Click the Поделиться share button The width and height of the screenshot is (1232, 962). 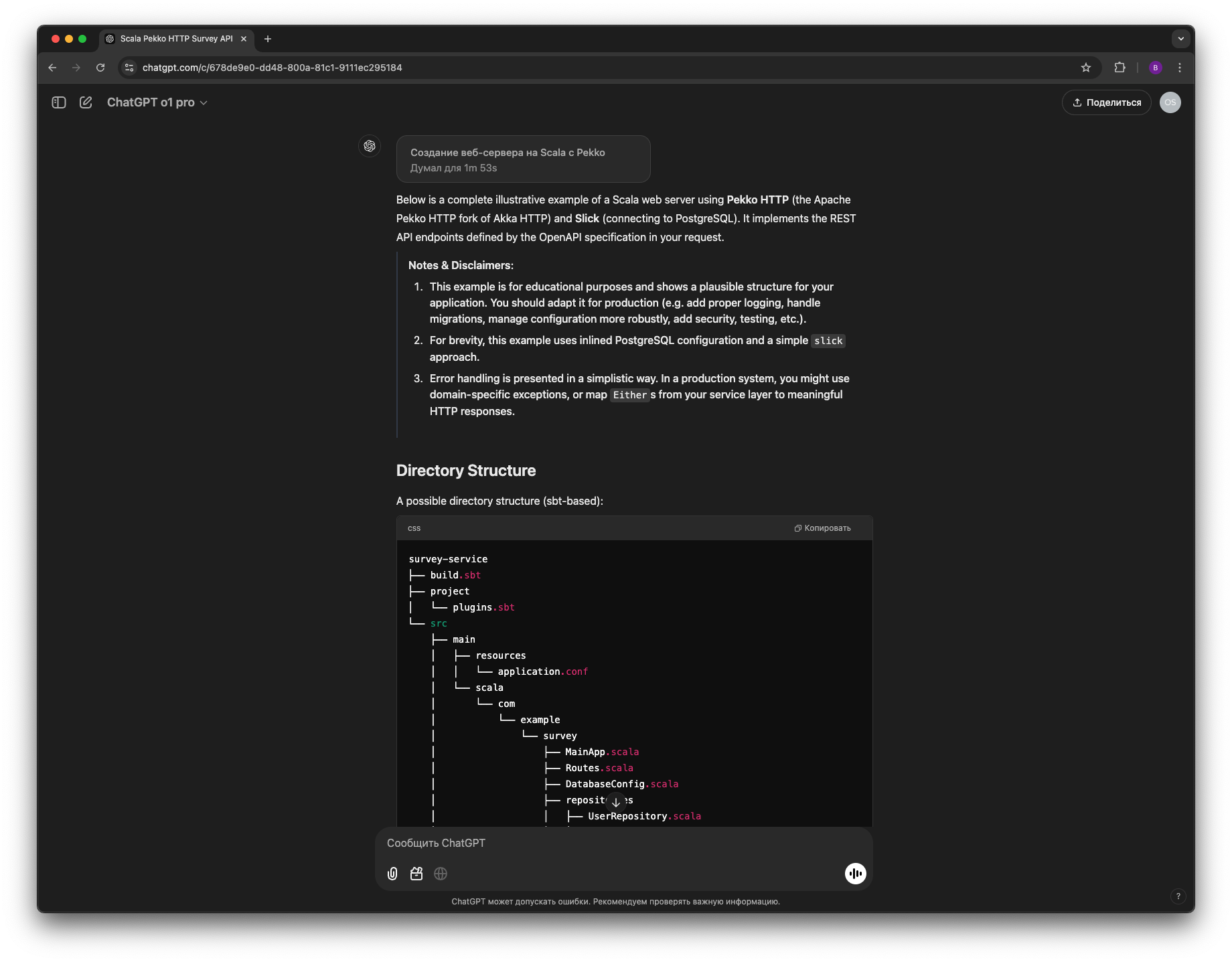(x=1106, y=102)
